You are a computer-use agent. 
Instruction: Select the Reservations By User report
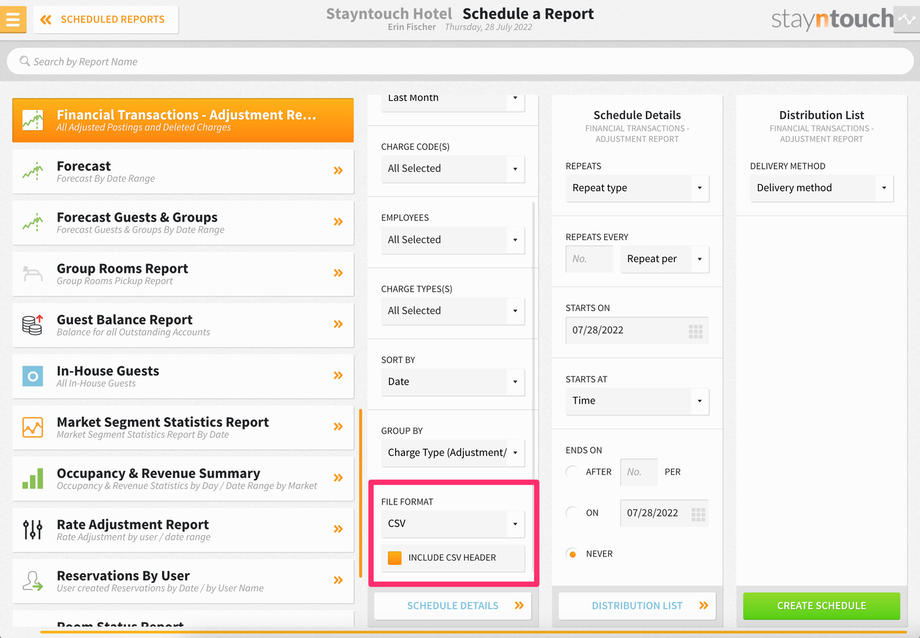pos(183,580)
